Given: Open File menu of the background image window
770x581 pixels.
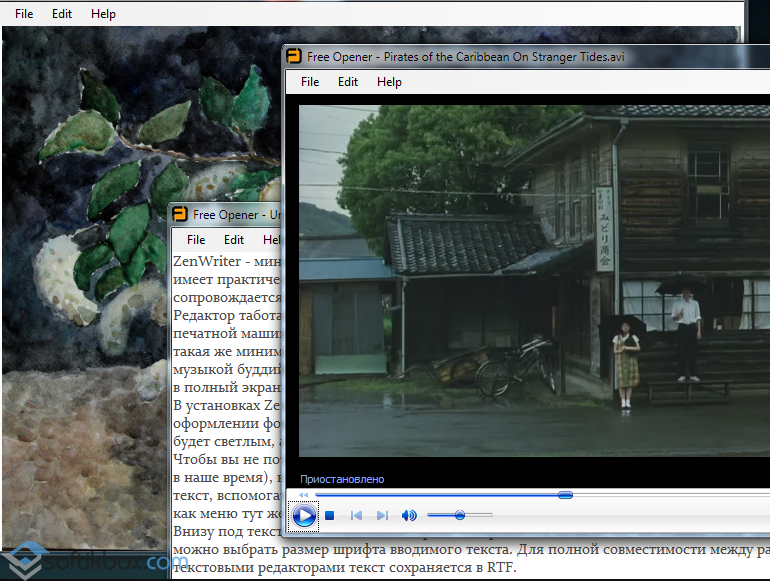Looking at the screenshot, I should coord(24,14).
